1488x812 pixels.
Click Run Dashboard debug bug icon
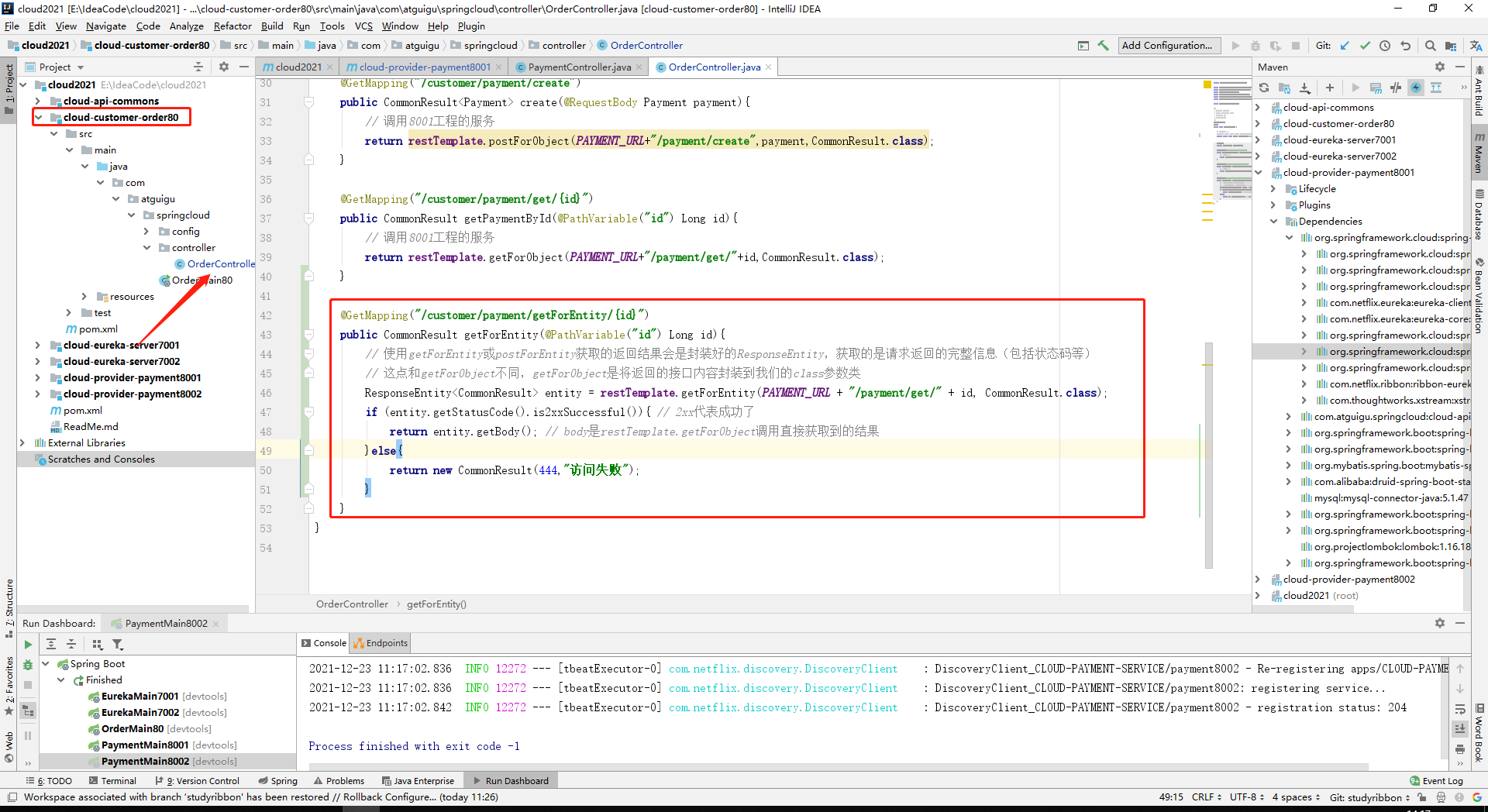[x=28, y=665]
